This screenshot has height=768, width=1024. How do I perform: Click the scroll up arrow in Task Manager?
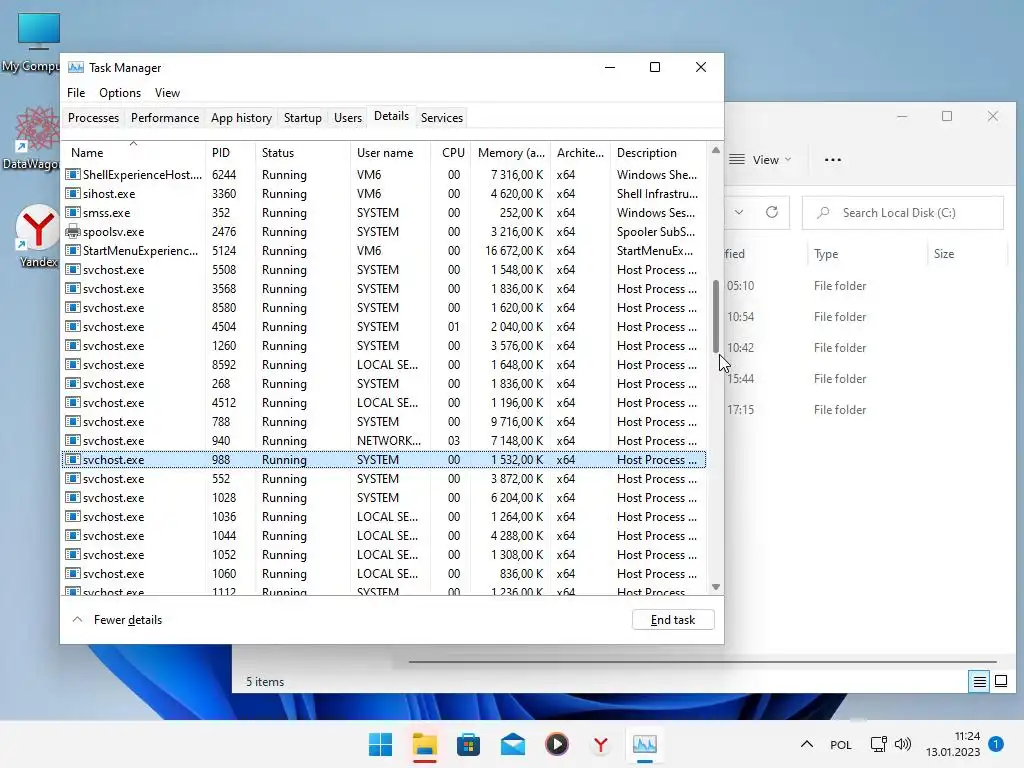pyautogui.click(x=716, y=150)
